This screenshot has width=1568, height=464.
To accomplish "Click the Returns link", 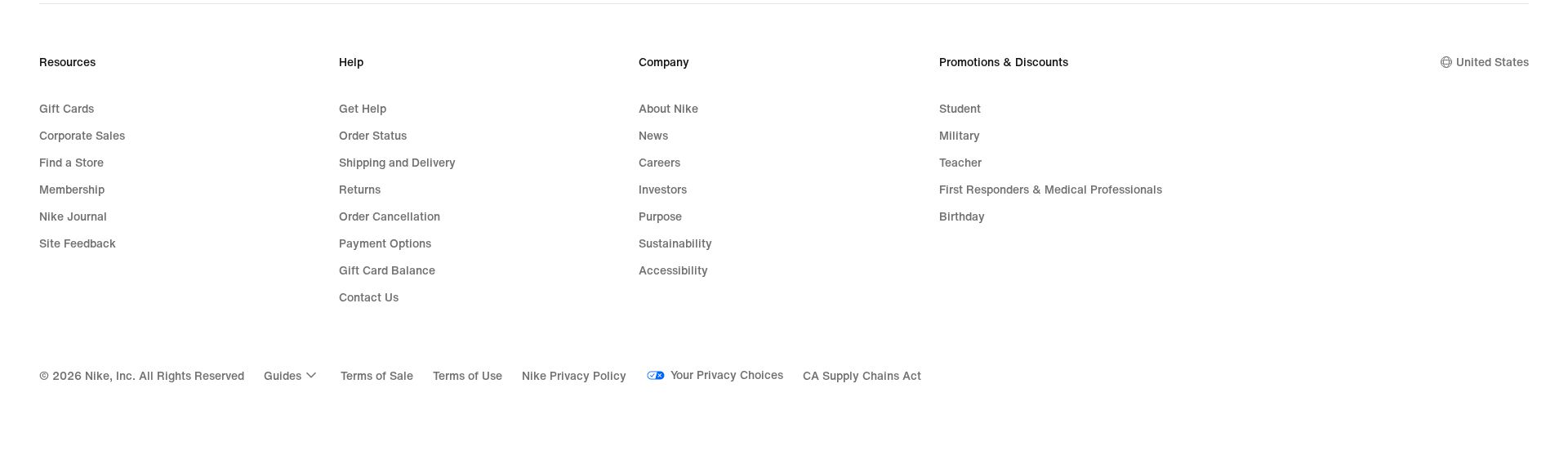I will (x=359, y=190).
